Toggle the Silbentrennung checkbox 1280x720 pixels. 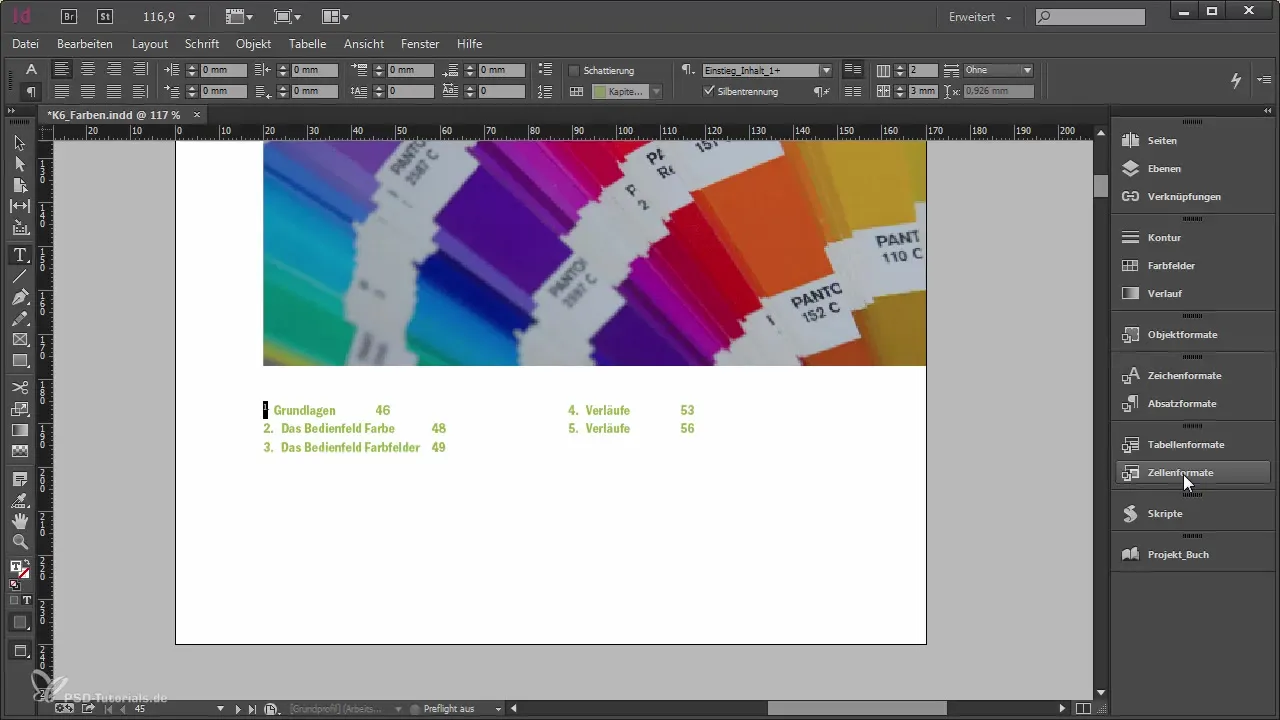pyautogui.click(x=709, y=91)
